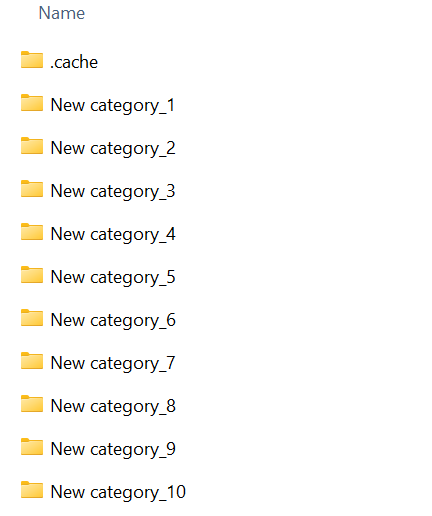Select the New category_10 label
Image resolution: width=432 pixels, height=516 pixels.
pyautogui.click(x=118, y=493)
